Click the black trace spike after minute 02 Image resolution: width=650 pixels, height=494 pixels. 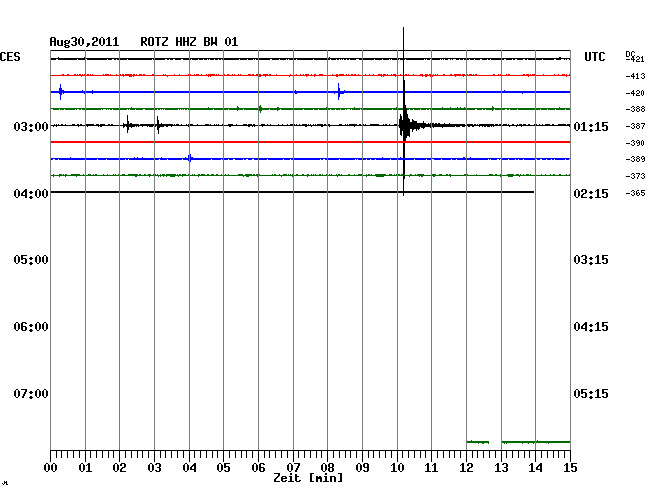point(128,125)
